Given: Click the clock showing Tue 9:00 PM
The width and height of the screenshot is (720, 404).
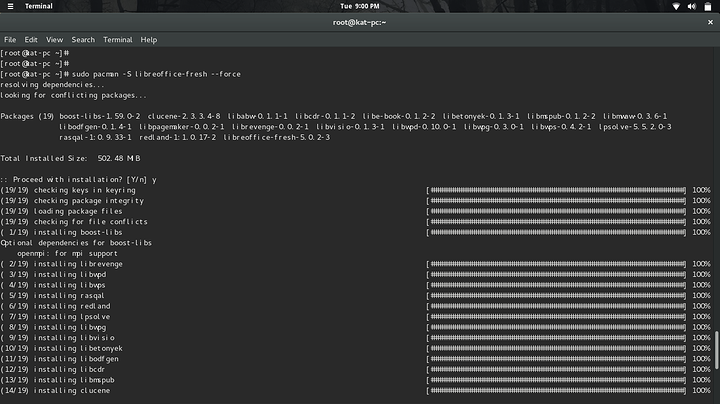Looking at the screenshot, I should coord(359,6).
